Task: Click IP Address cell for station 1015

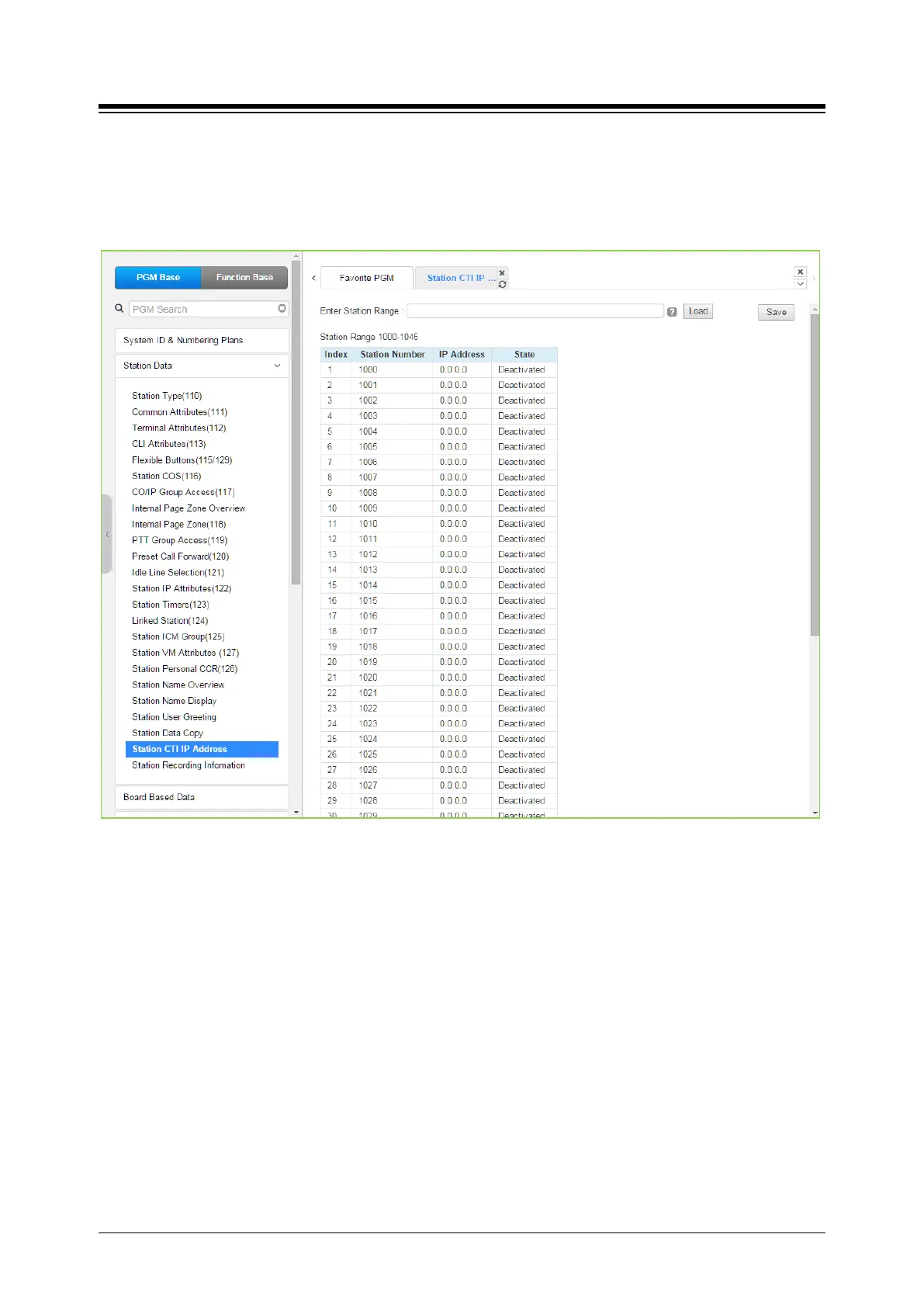Action: (x=462, y=601)
